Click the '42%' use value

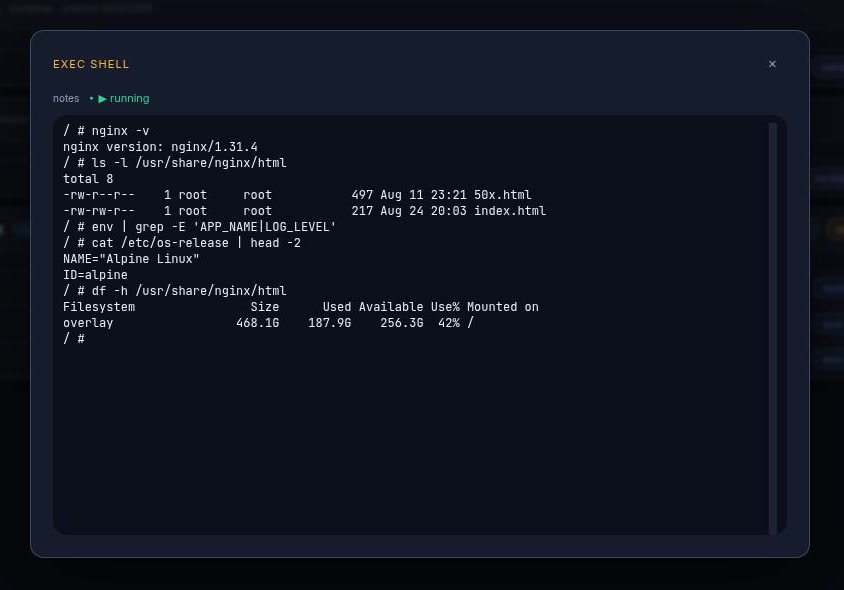449,323
